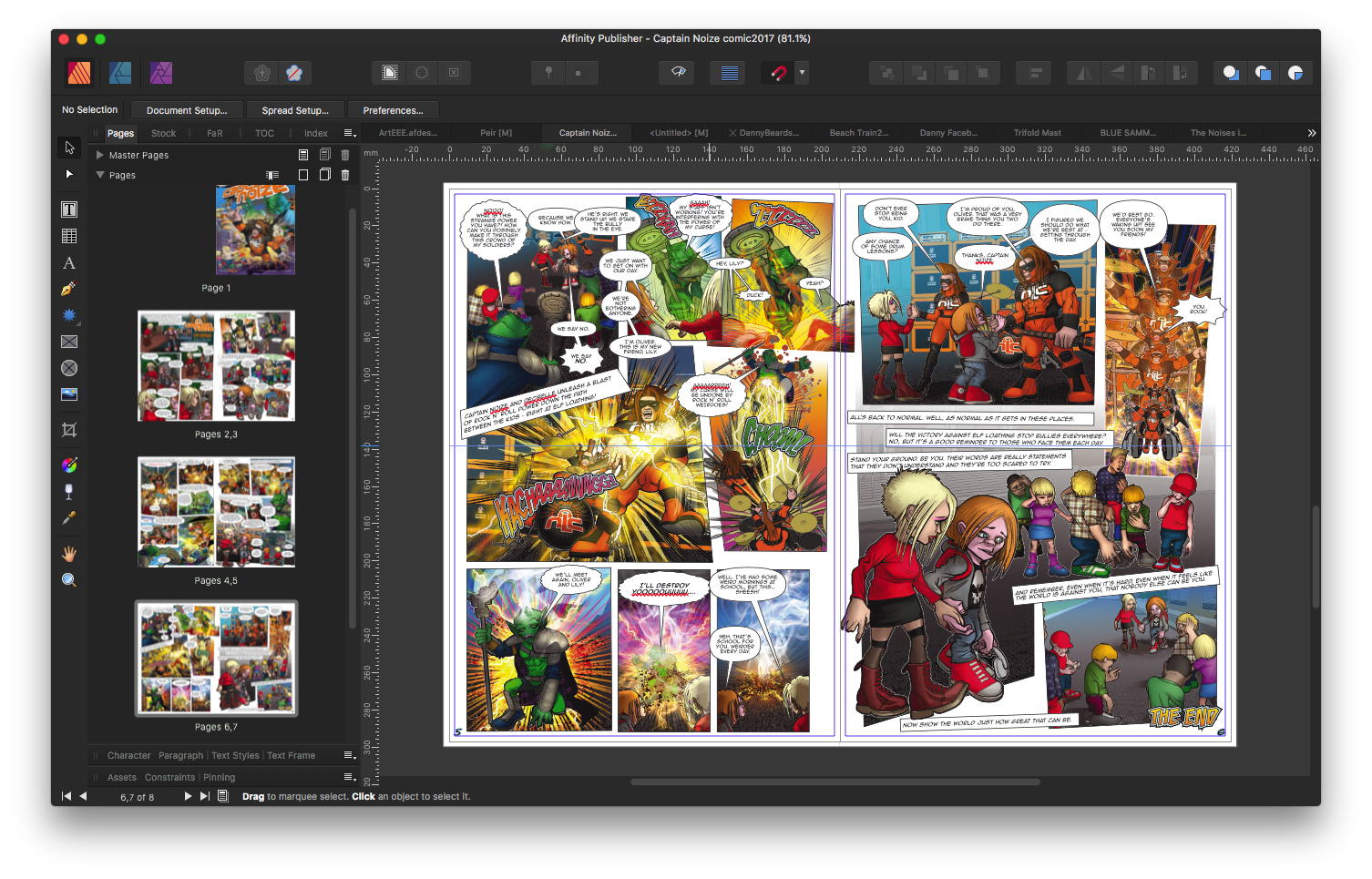Screen dimensions: 1372x879
Task: Delete the selected page via Pages trash icon
Action: coord(345,175)
